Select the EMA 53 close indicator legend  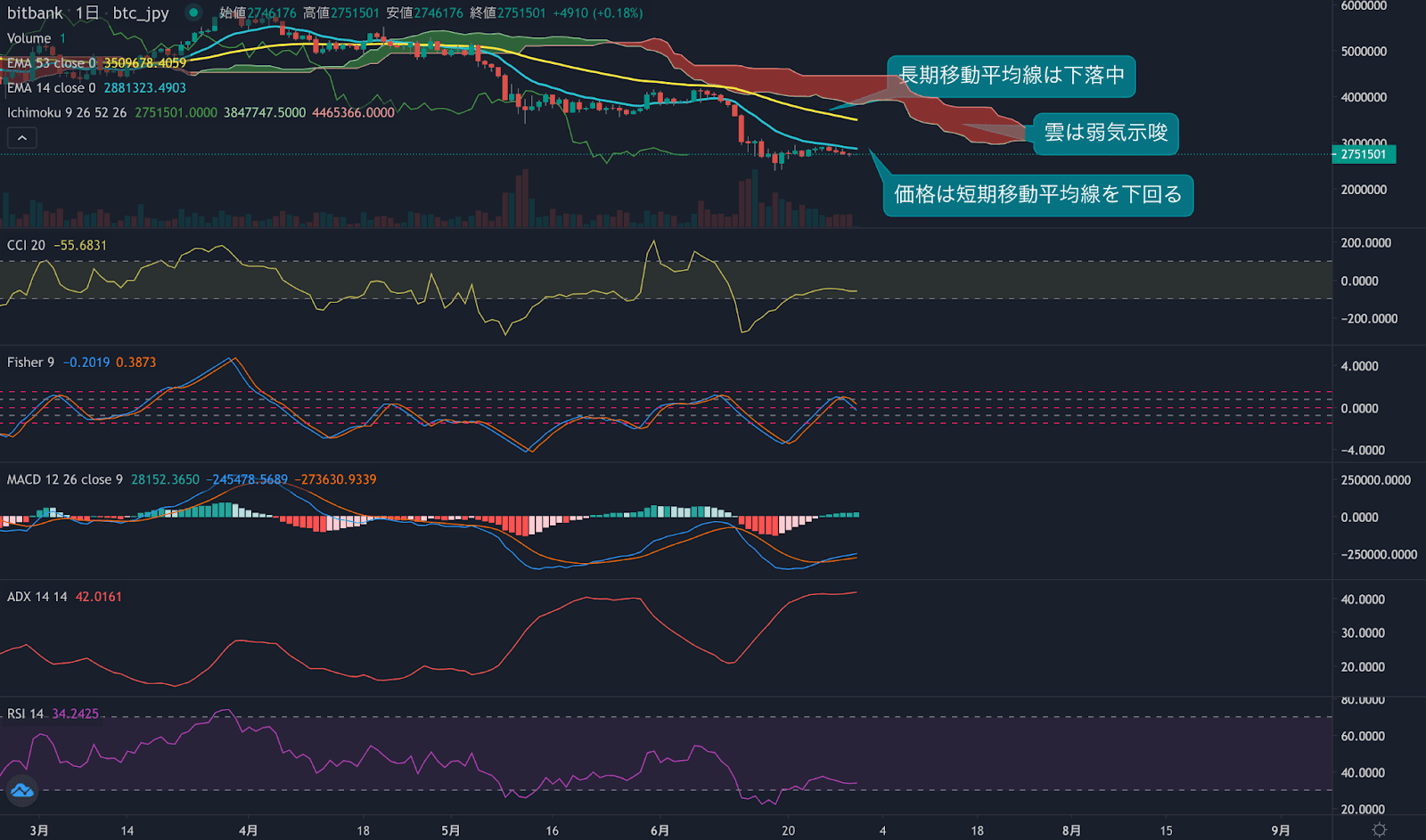coord(51,63)
